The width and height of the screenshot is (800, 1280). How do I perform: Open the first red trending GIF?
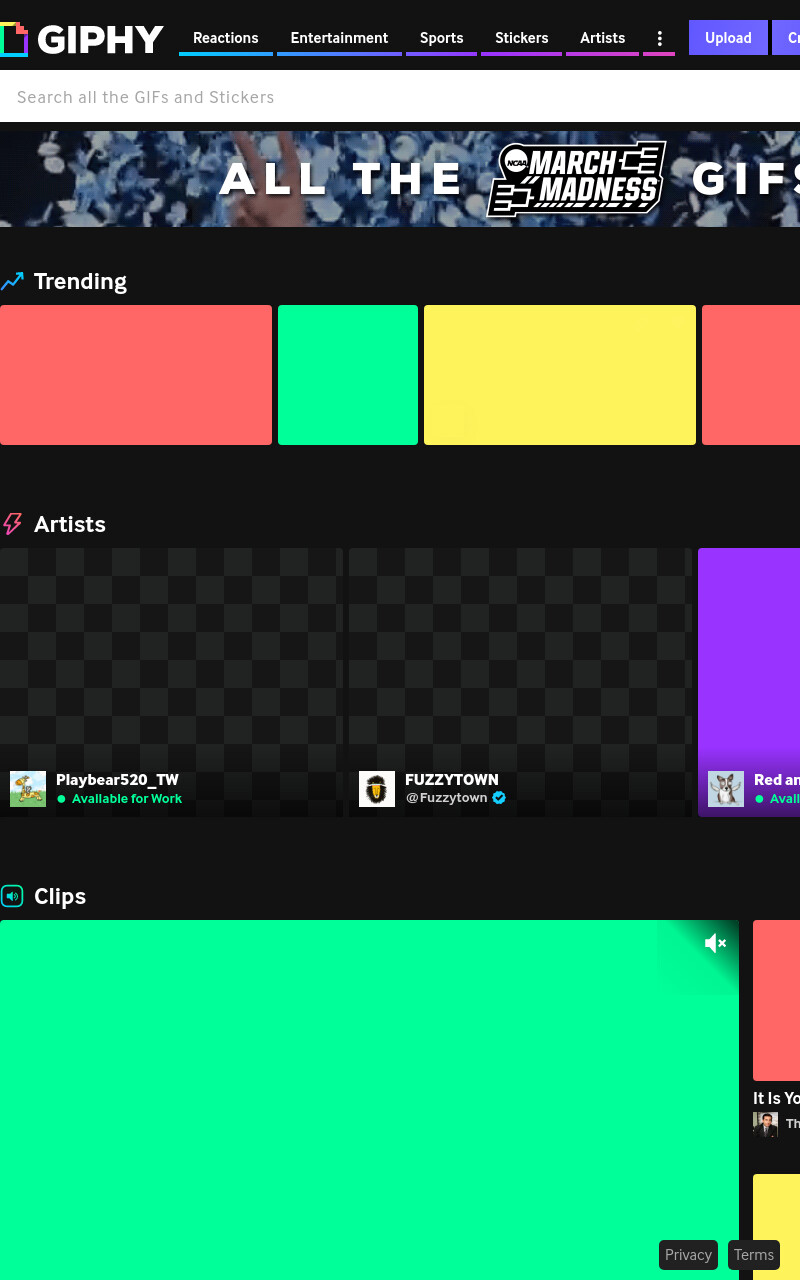136,375
